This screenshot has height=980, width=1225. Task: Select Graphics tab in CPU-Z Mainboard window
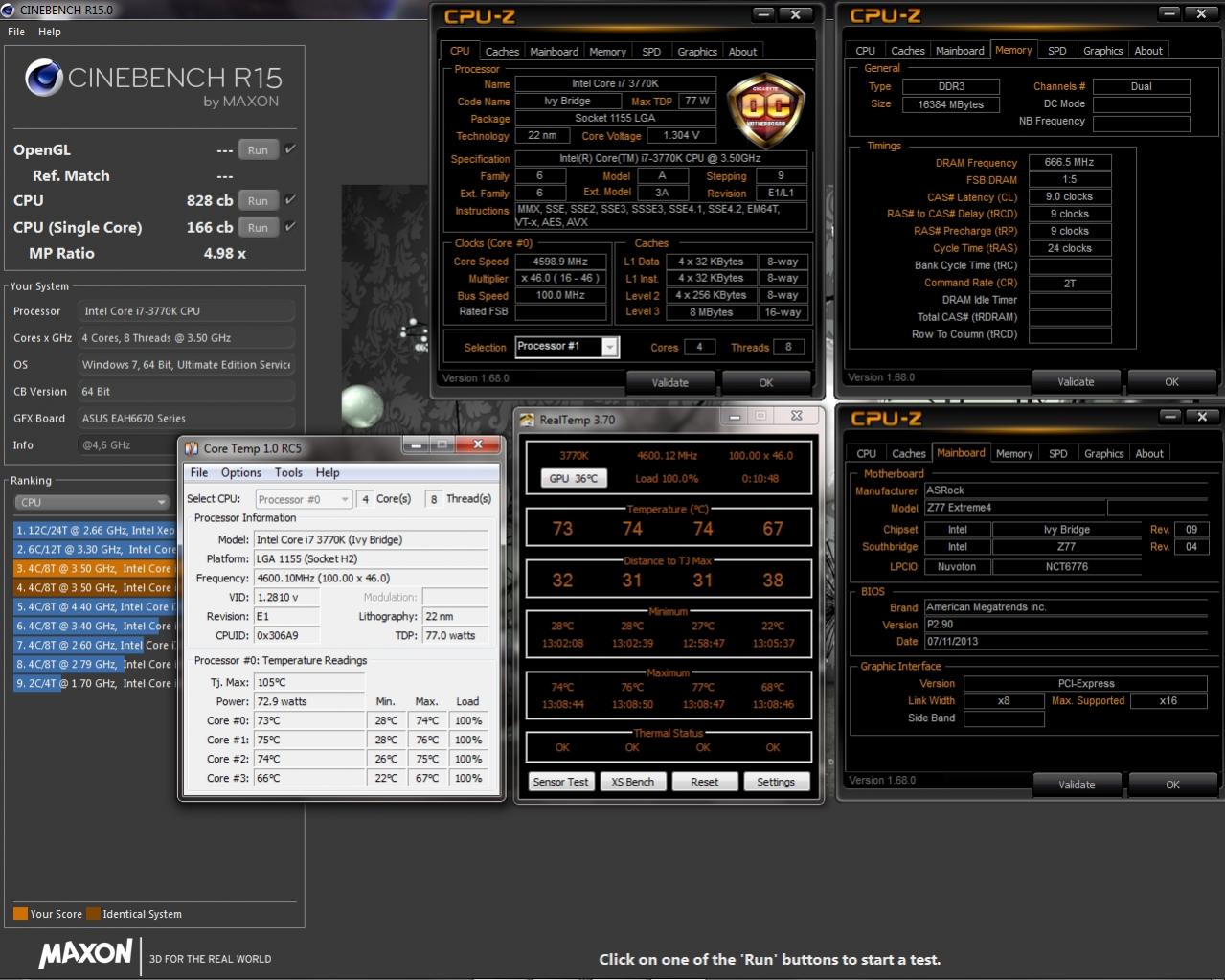coord(1103,454)
